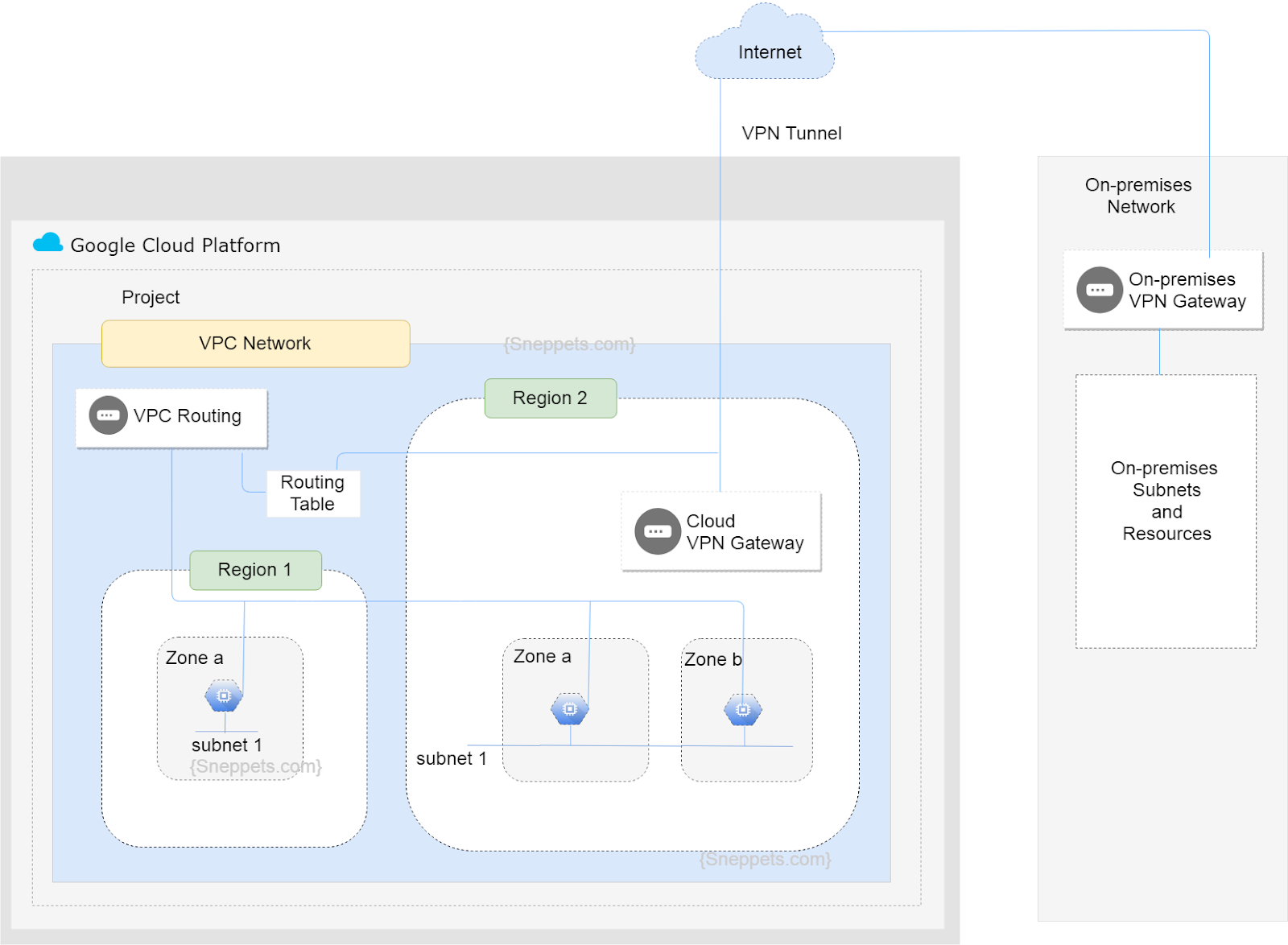Select the VM icon inside Region 2 Zone a

tap(571, 710)
